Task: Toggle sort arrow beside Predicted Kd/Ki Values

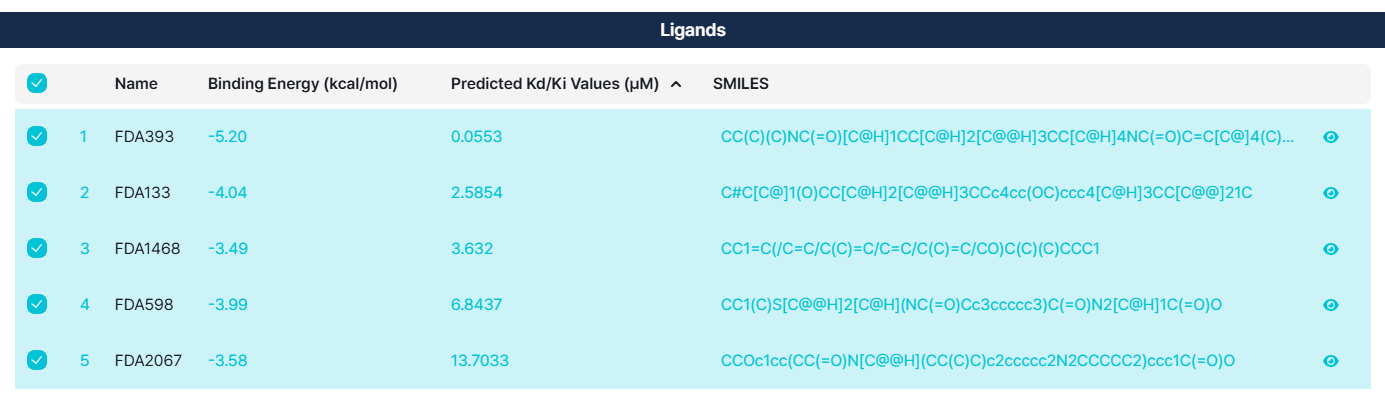Action: pyautogui.click(x=676, y=85)
